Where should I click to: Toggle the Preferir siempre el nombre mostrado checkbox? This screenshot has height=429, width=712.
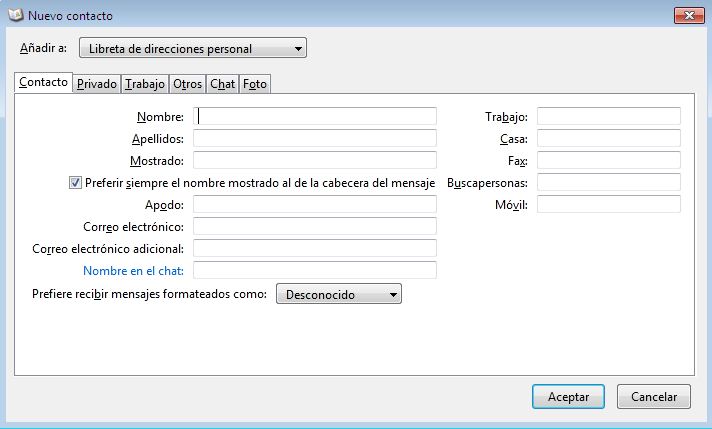[75, 183]
